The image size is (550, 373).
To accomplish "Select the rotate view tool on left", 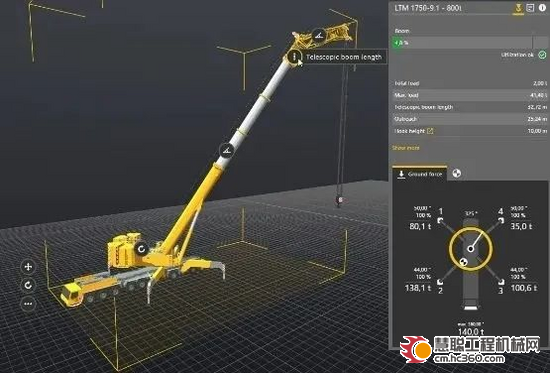I will (28, 285).
